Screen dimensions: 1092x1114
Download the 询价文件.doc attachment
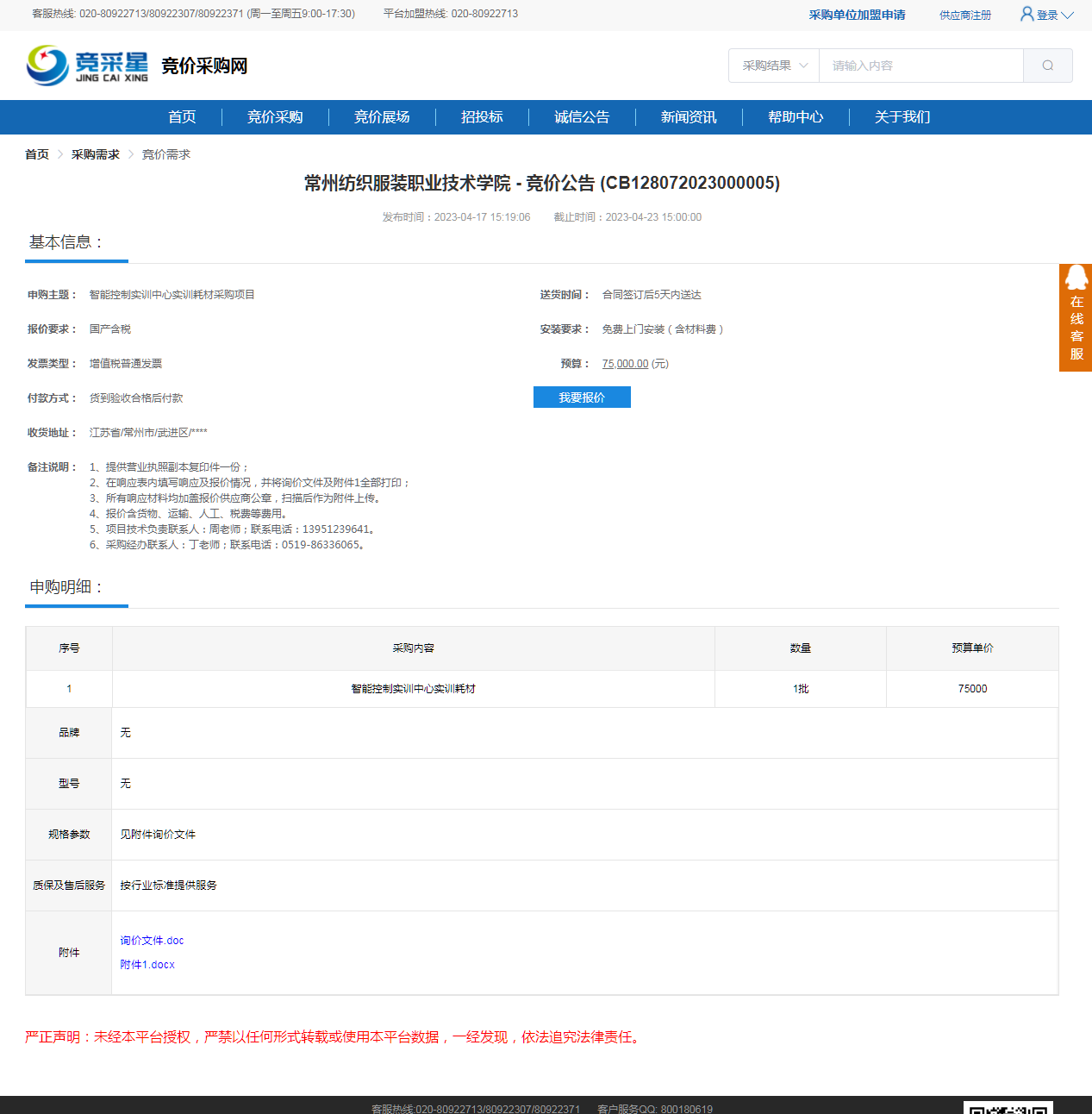pyautogui.click(x=152, y=941)
